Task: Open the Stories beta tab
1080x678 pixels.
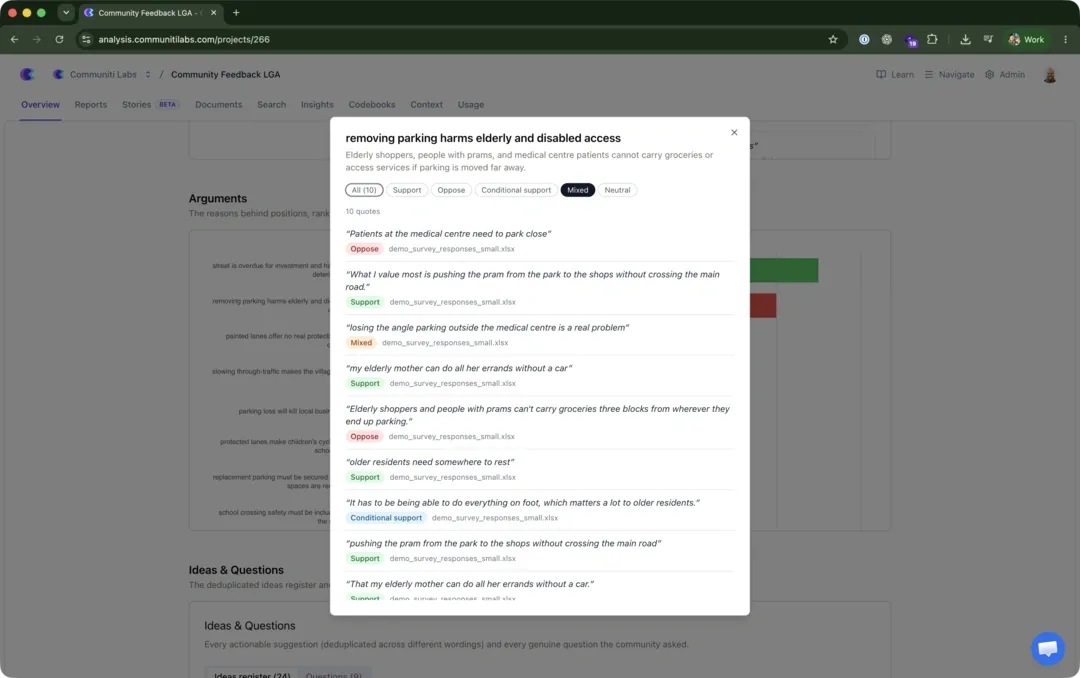Action: tap(150, 105)
